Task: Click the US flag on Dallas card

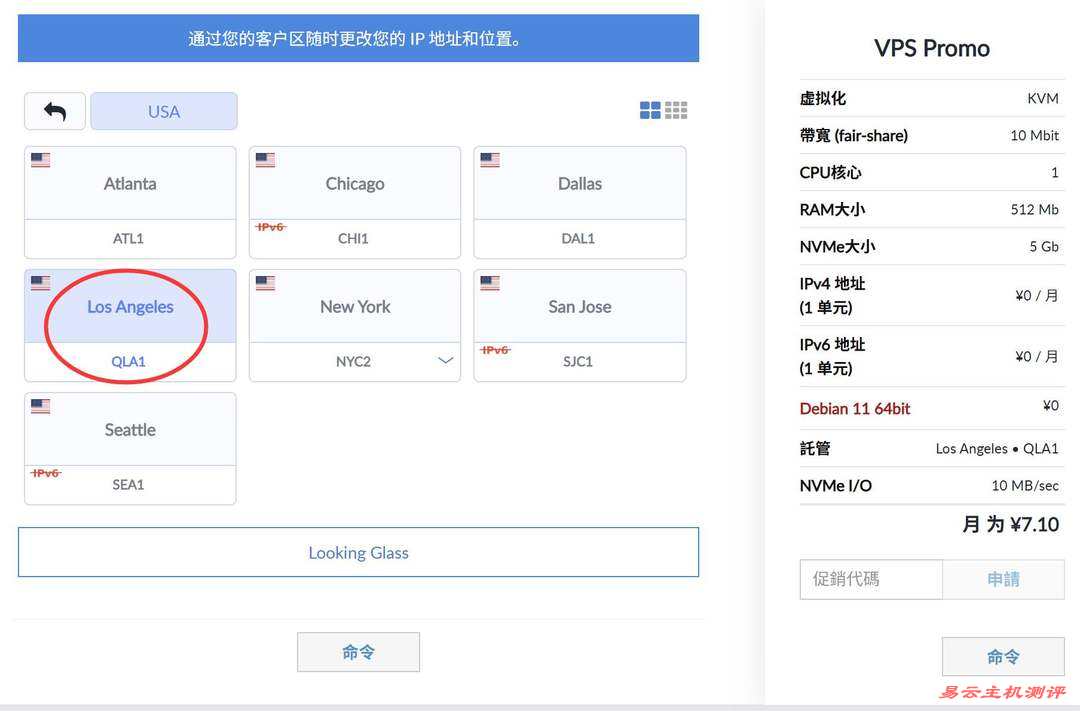Action: [x=490, y=160]
